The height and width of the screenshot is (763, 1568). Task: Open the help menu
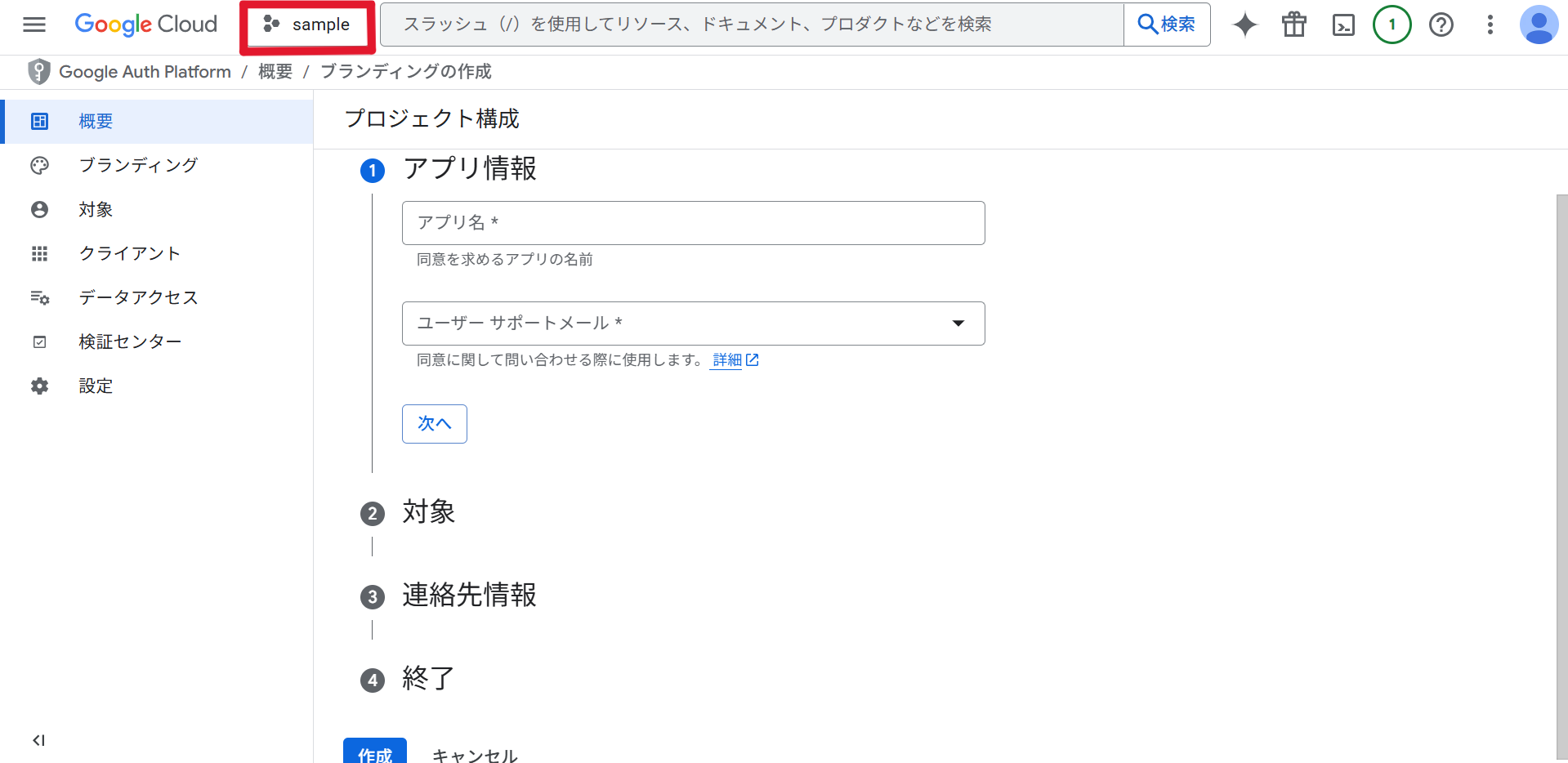[x=1441, y=25]
